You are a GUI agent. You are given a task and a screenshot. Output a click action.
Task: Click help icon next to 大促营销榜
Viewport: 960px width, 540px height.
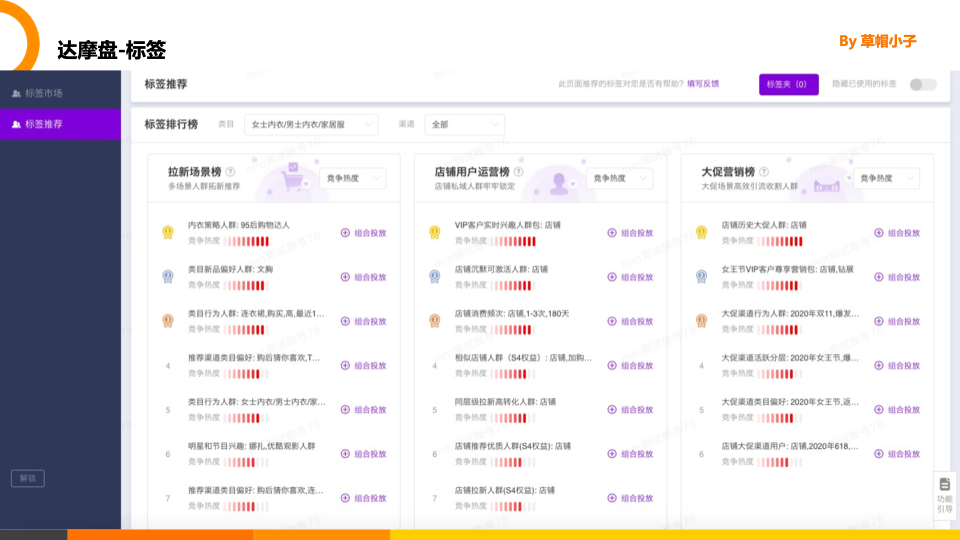pyautogui.click(x=763, y=172)
